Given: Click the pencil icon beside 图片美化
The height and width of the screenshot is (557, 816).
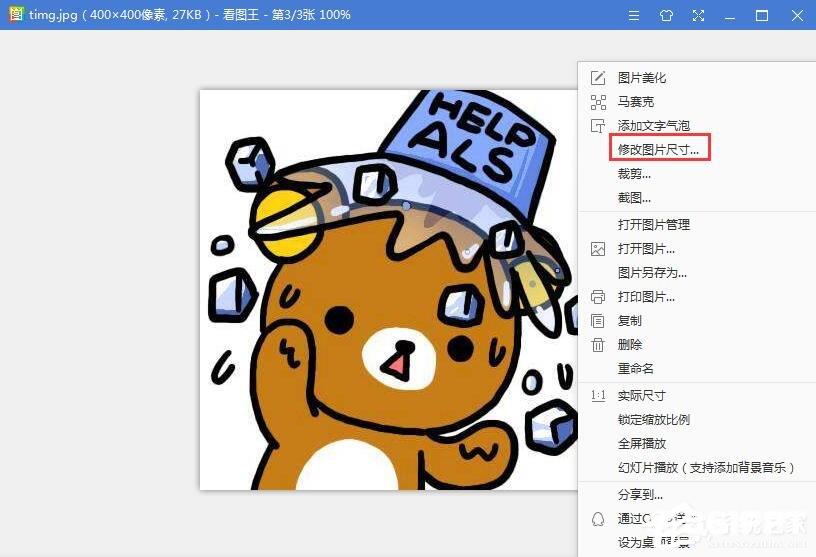Looking at the screenshot, I should tap(598, 78).
